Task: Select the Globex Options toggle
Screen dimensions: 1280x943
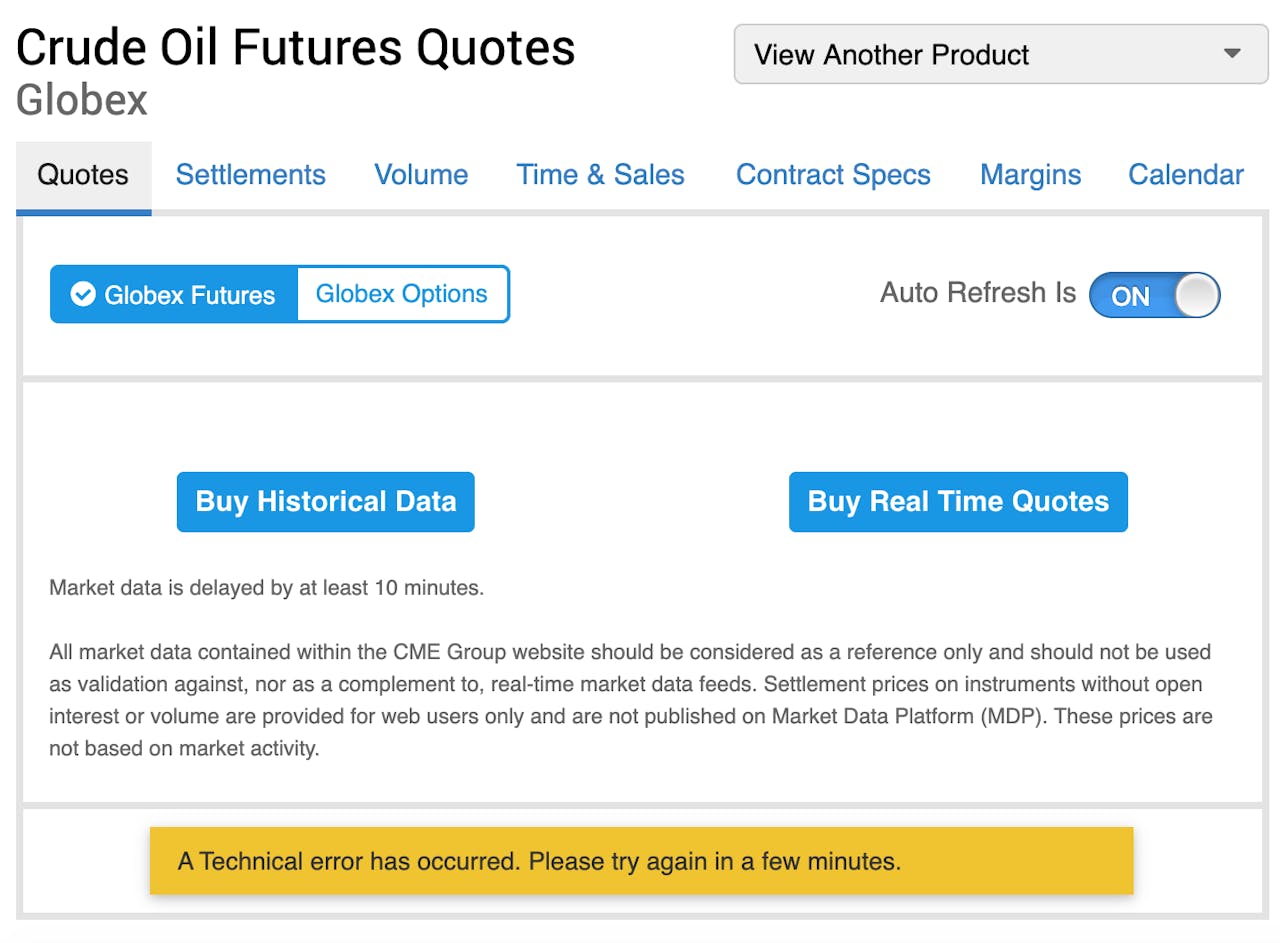Action: pos(402,294)
